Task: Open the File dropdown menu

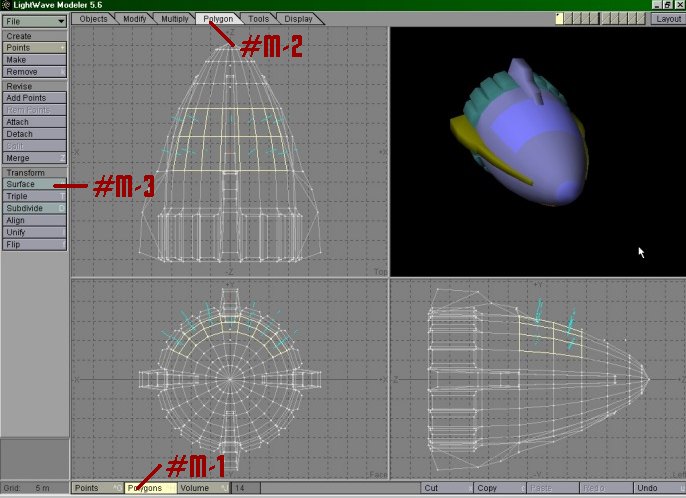Action: (x=35, y=20)
